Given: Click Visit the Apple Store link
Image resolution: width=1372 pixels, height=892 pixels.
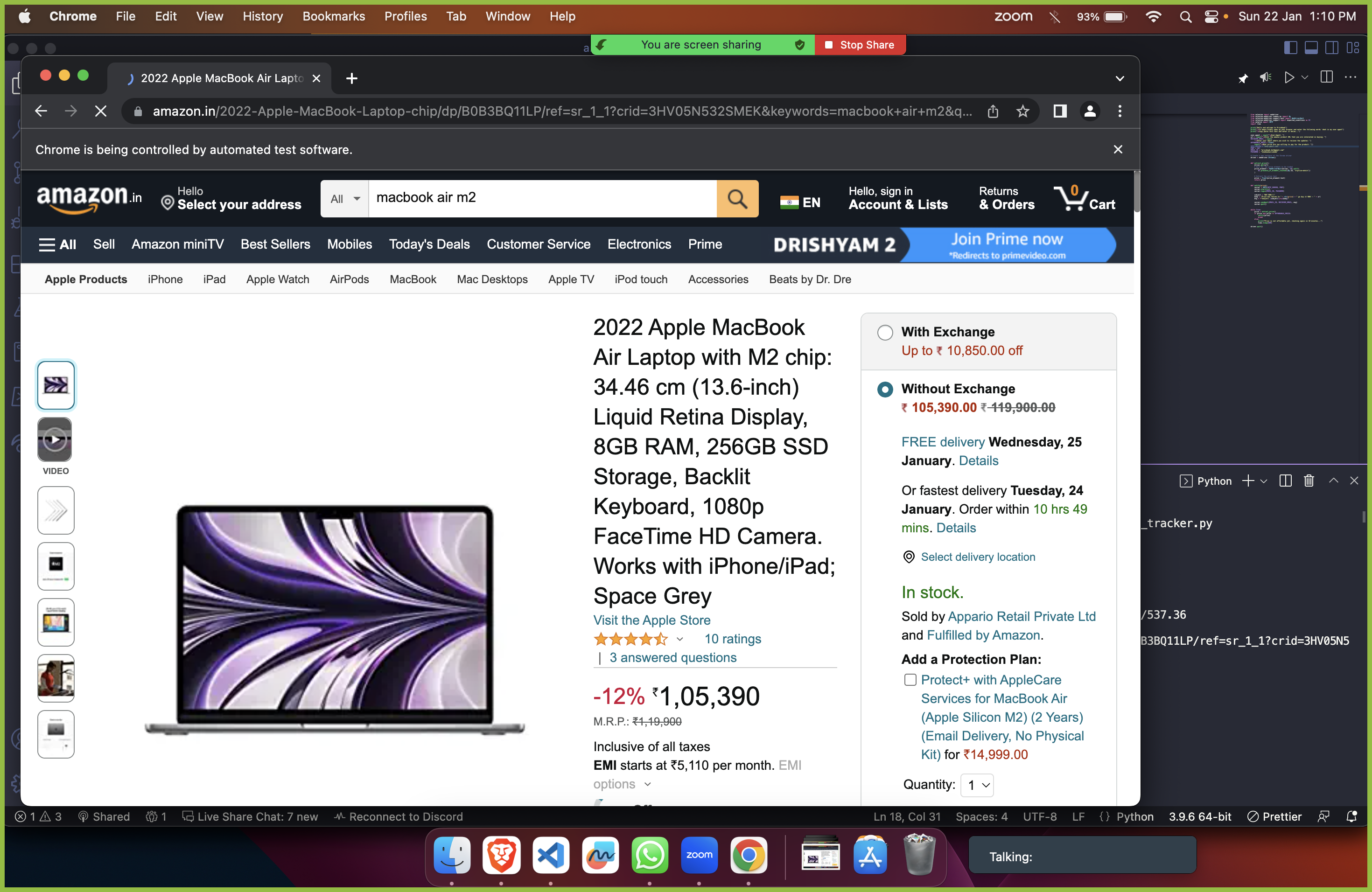Looking at the screenshot, I should [x=651, y=620].
